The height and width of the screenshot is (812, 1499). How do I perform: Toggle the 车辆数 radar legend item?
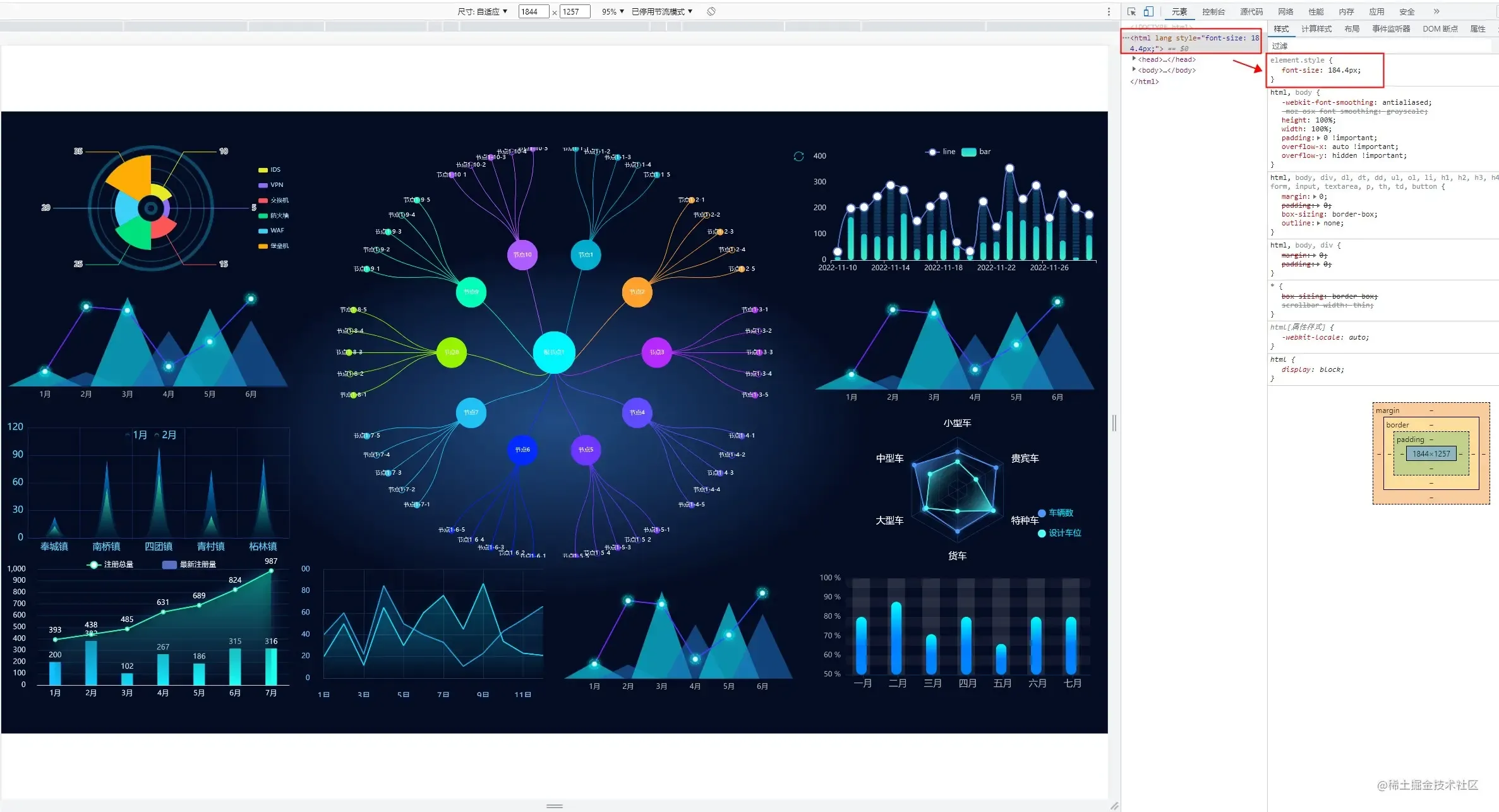tap(1056, 513)
